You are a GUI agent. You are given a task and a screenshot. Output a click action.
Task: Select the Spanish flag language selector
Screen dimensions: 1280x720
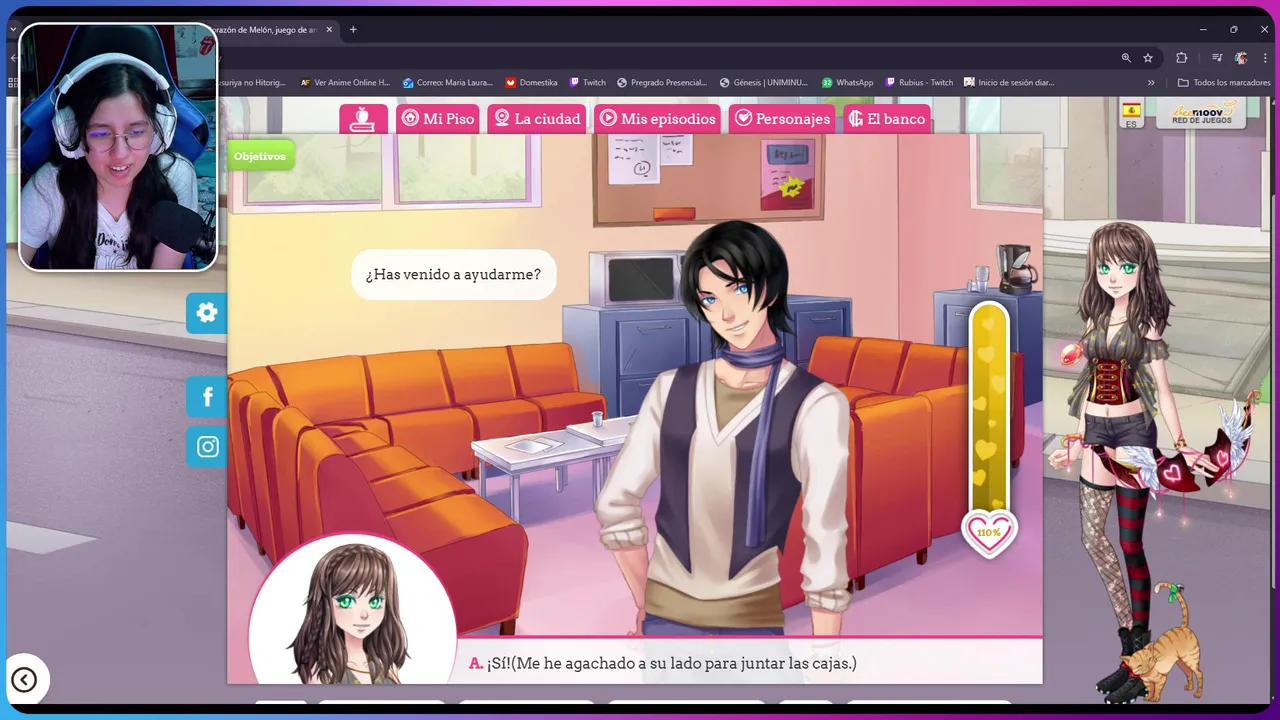click(1131, 114)
